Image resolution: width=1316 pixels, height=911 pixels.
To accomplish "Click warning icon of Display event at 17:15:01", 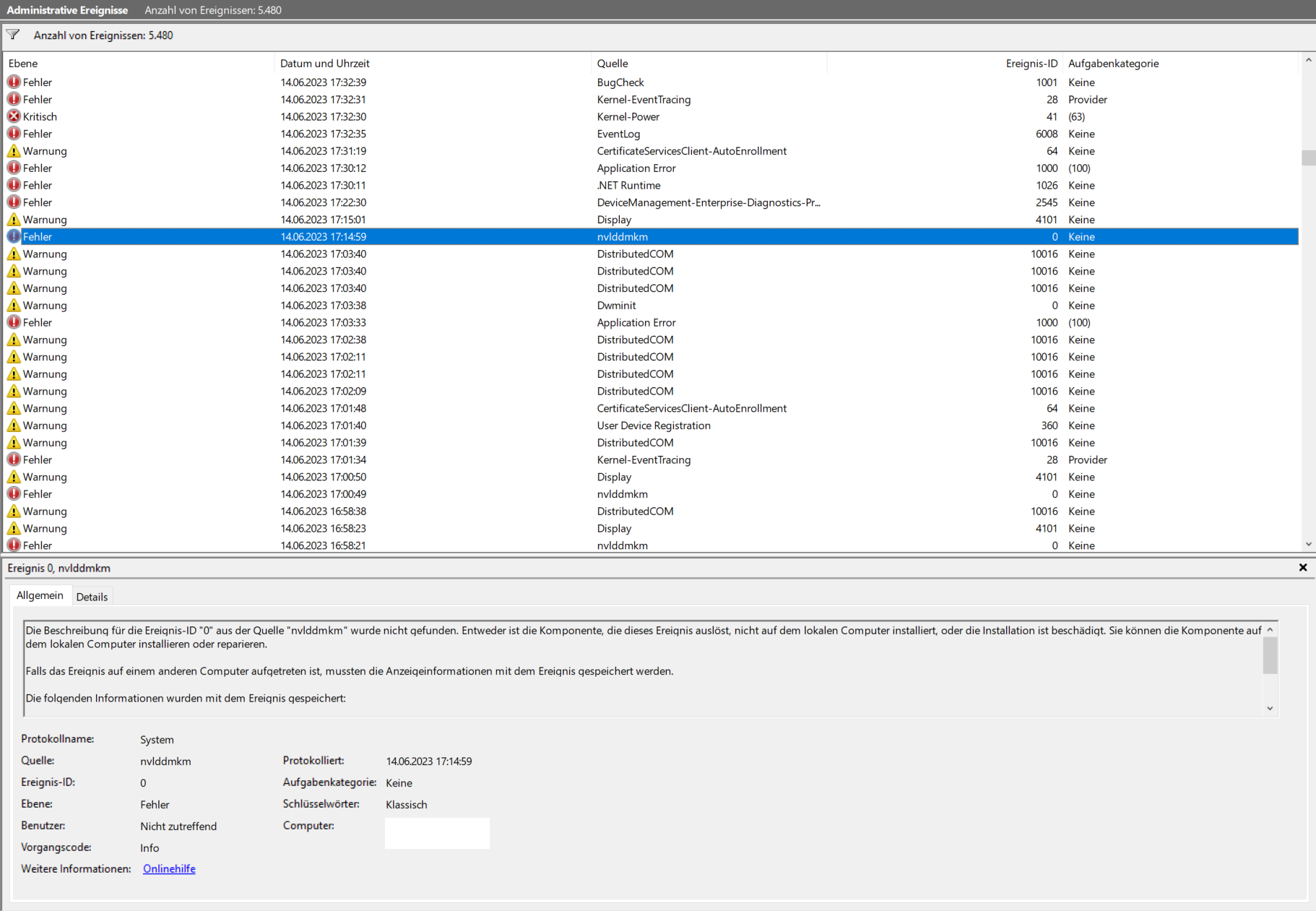I will 14,220.
